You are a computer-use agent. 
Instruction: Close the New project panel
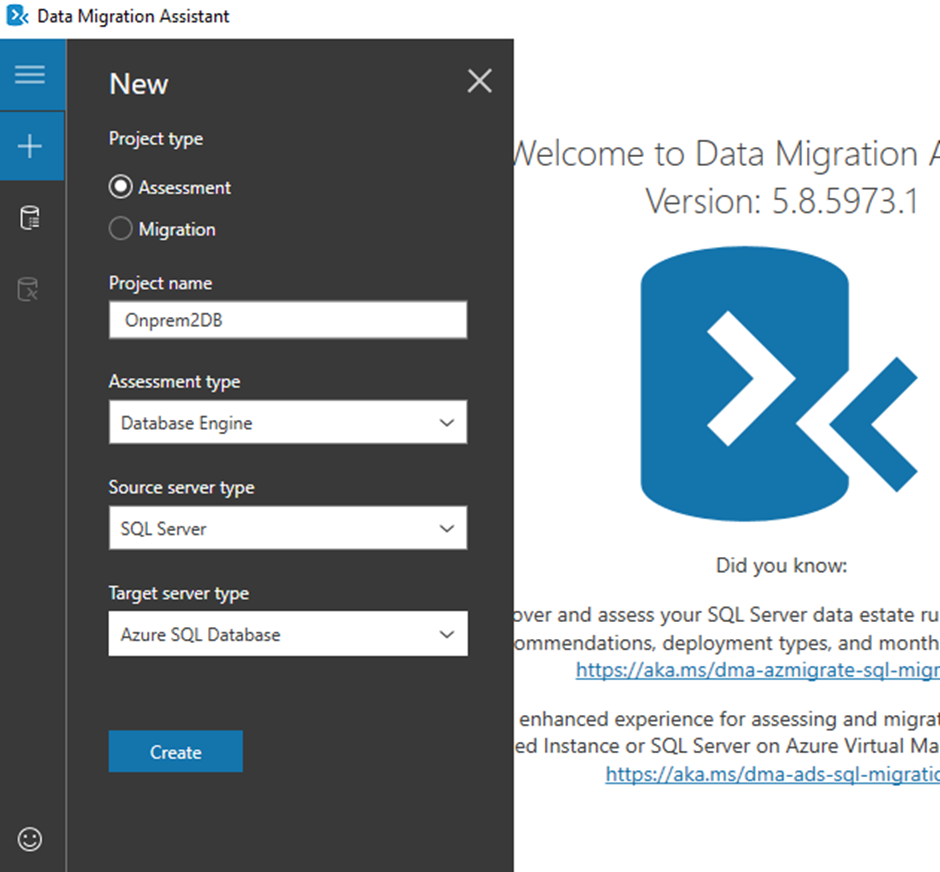click(480, 80)
